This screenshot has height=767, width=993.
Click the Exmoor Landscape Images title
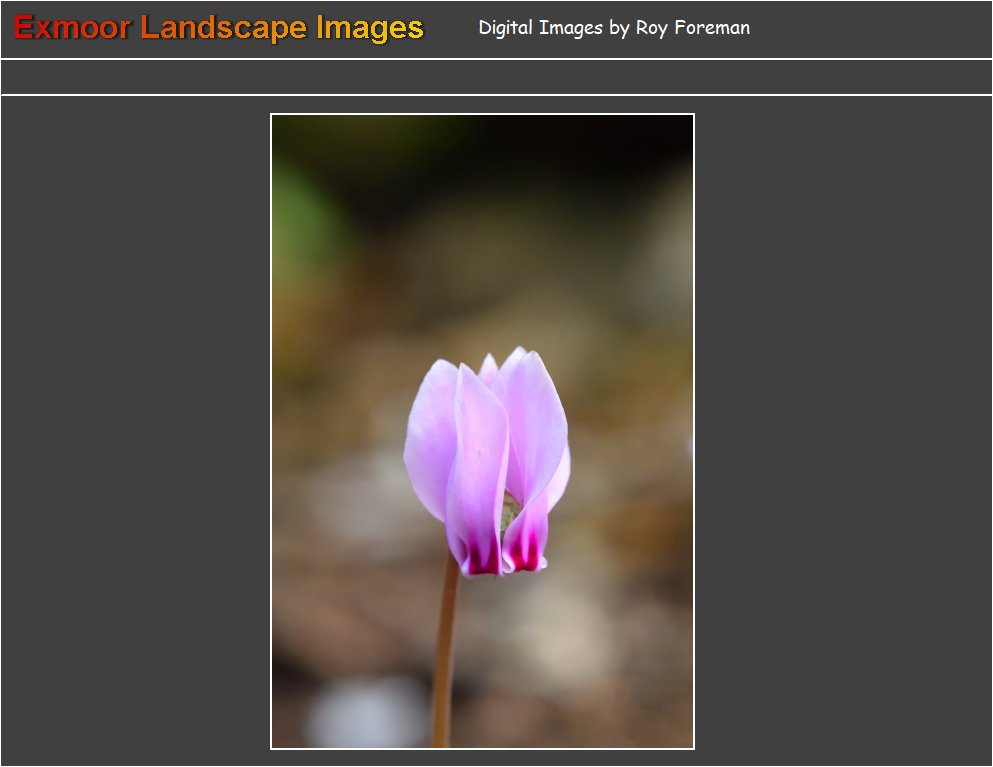[x=219, y=28]
